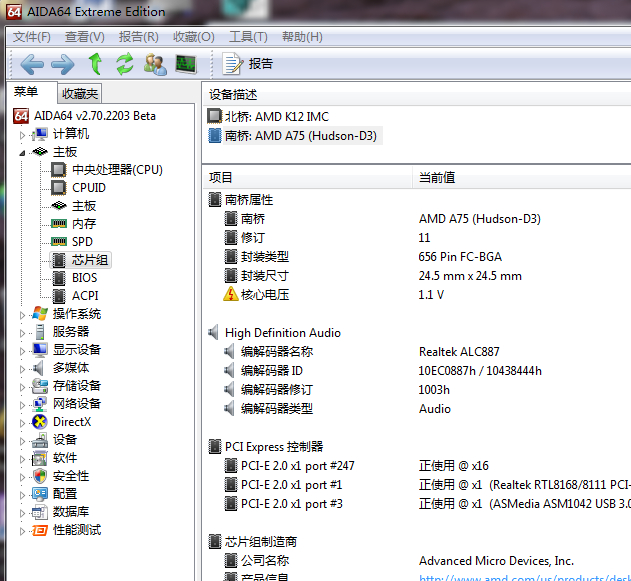Select 主板 child item under 主板
The image size is (631, 581).
click(84, 206)
